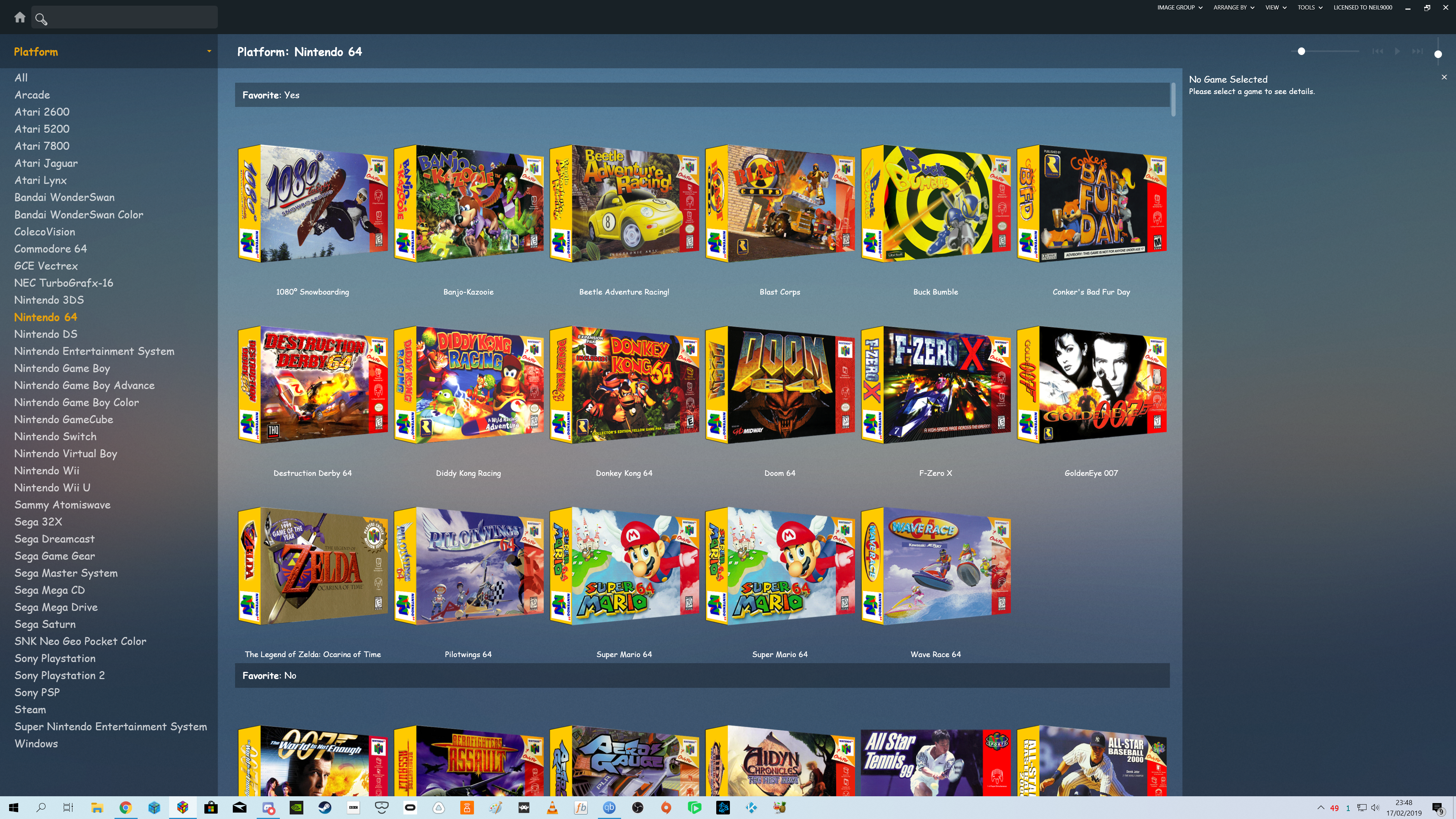Open the Tools menu
The image size is (1456, 819).
click(x=1310, y=7)
